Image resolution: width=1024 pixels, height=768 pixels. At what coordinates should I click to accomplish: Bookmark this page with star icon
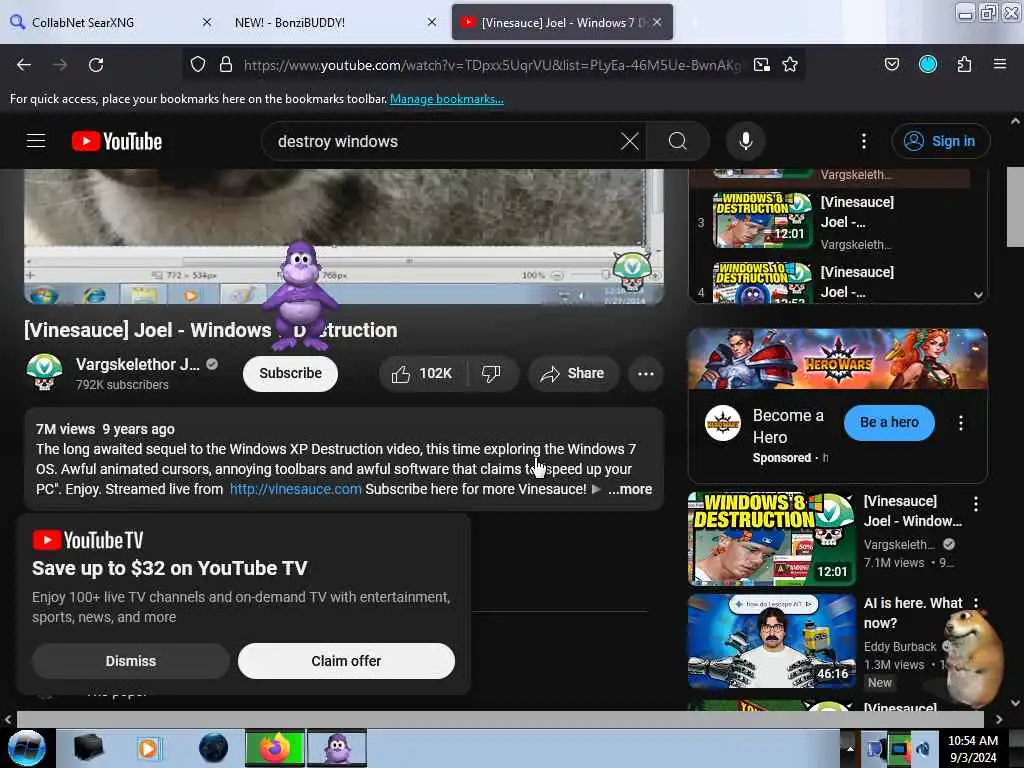790,65
